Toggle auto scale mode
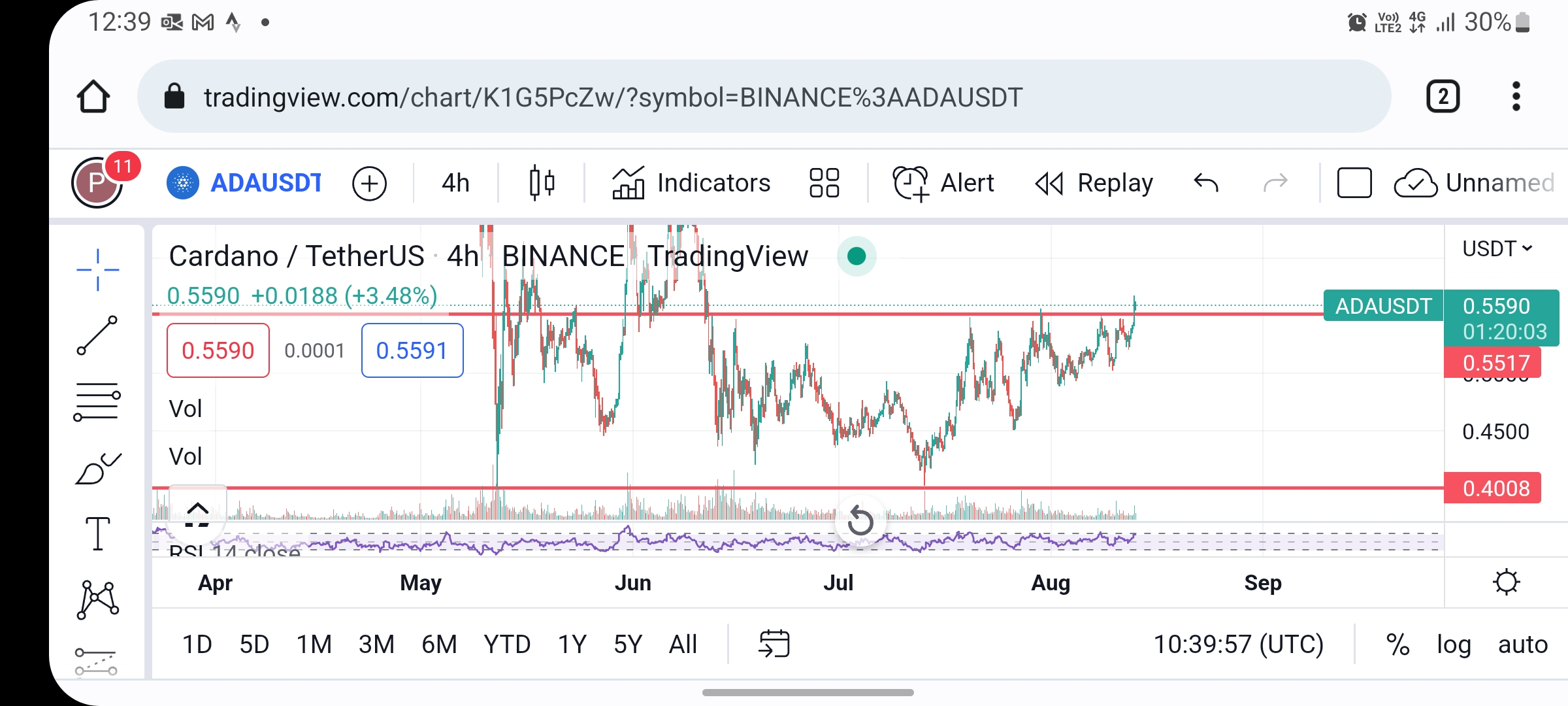This screenshot has height=706, width=1568. coord(1523,645)
